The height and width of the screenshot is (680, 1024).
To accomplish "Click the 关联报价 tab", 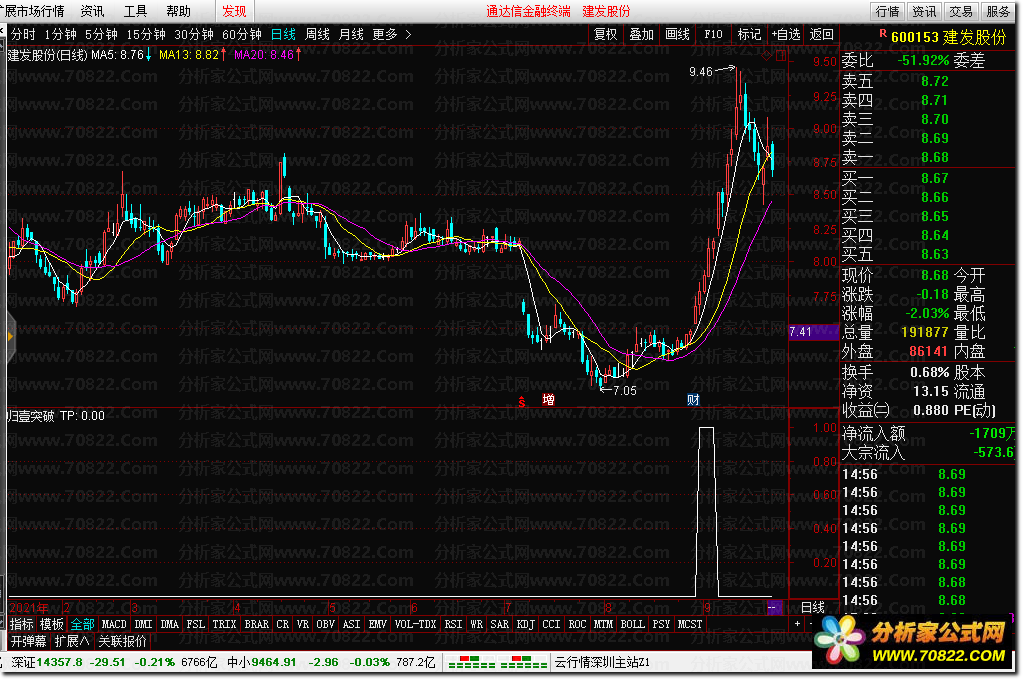I will pyautogui.click(x=122, y=641).
